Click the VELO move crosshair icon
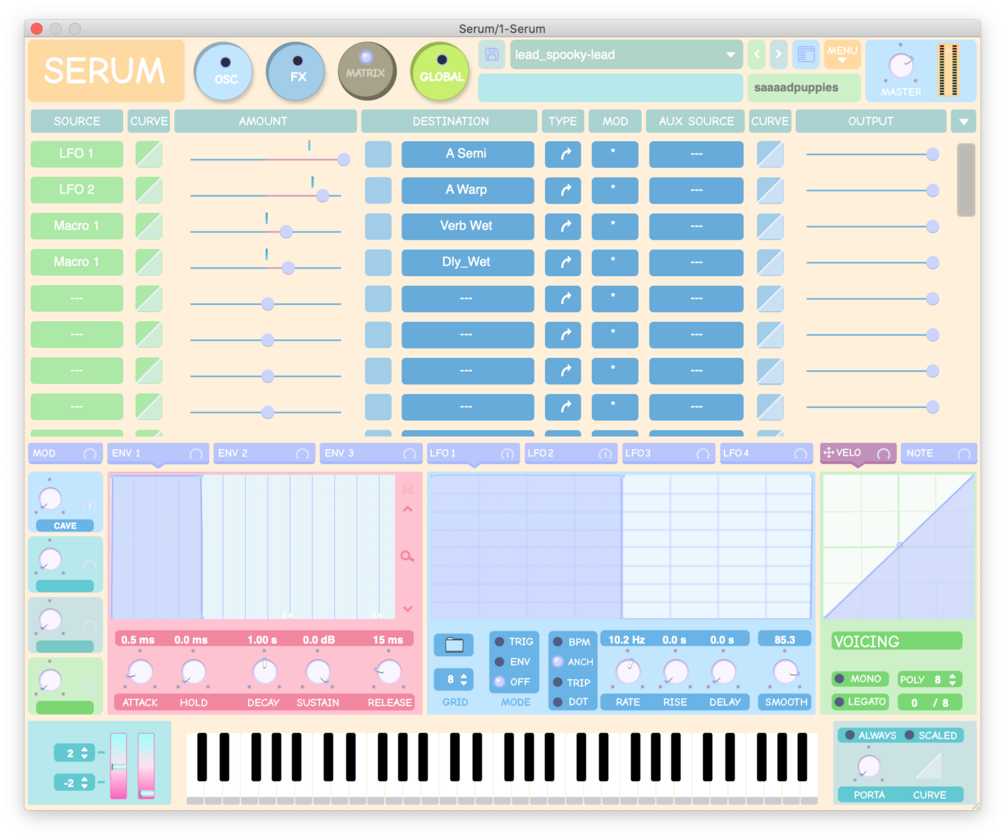The width and height of the screenshot is (1005, 839). 828,453
